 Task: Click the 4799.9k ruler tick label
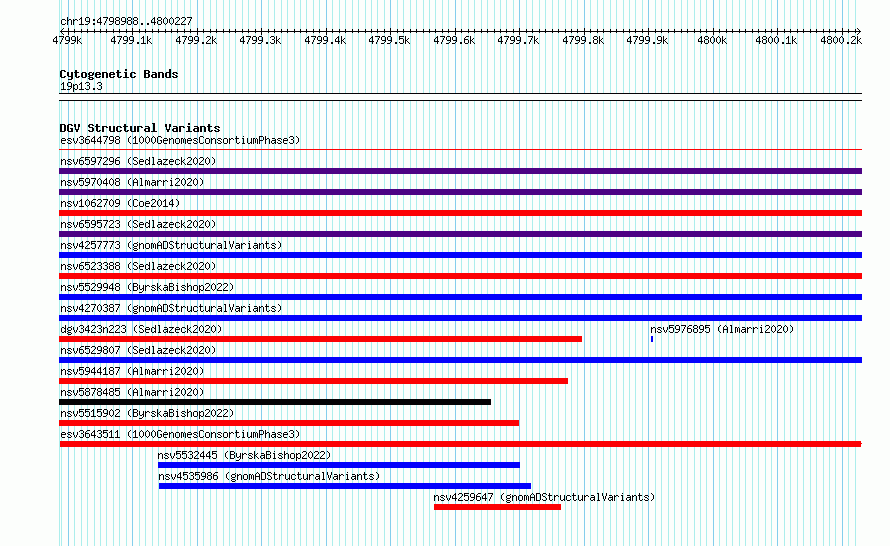[x=647, y=40]
